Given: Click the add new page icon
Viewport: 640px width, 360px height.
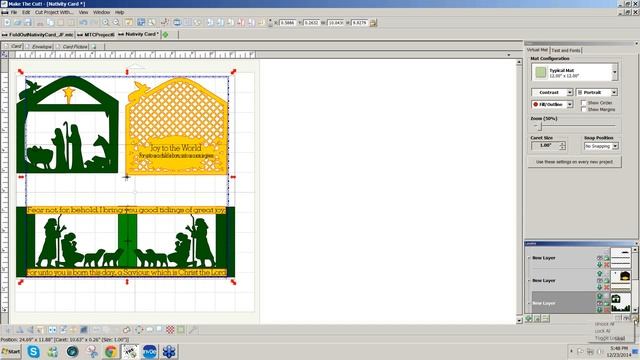Looking at the screenshot, I should [94, 47].
